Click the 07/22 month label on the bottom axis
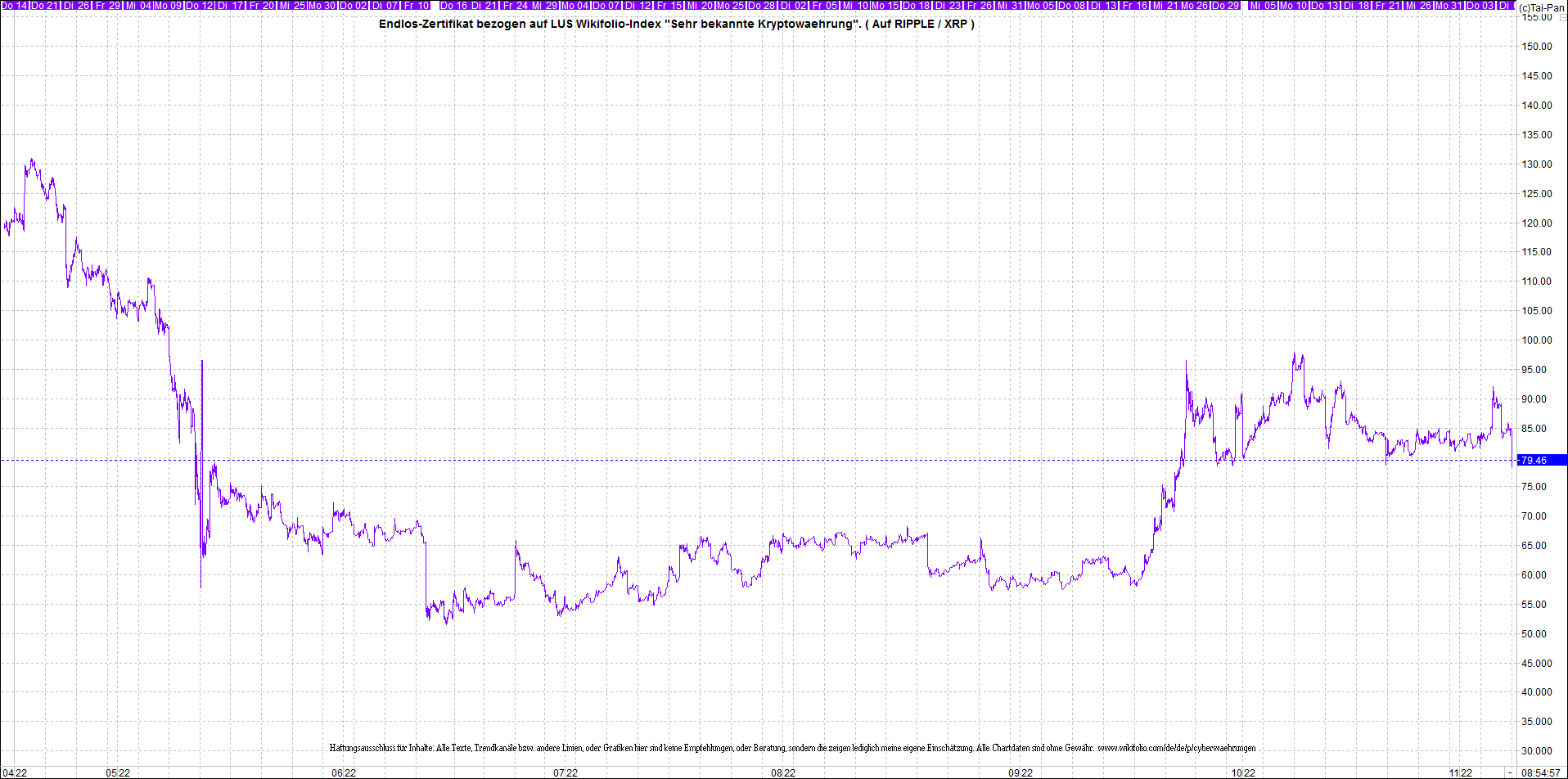The image size is (1568, 779). [565, 772]
